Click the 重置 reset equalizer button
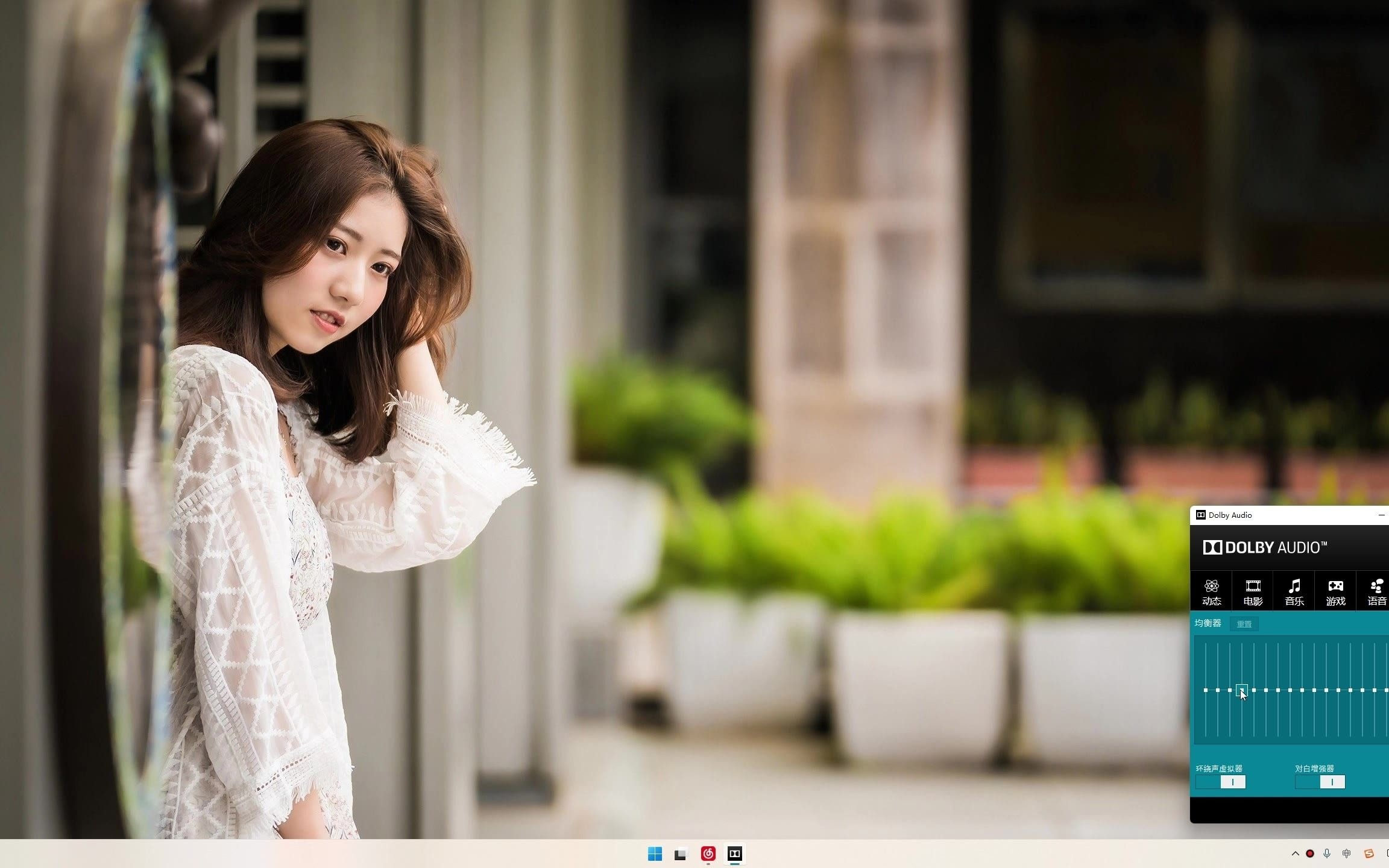The height and width of the screenshot is (868, 1389). [x=1244, y=624]
